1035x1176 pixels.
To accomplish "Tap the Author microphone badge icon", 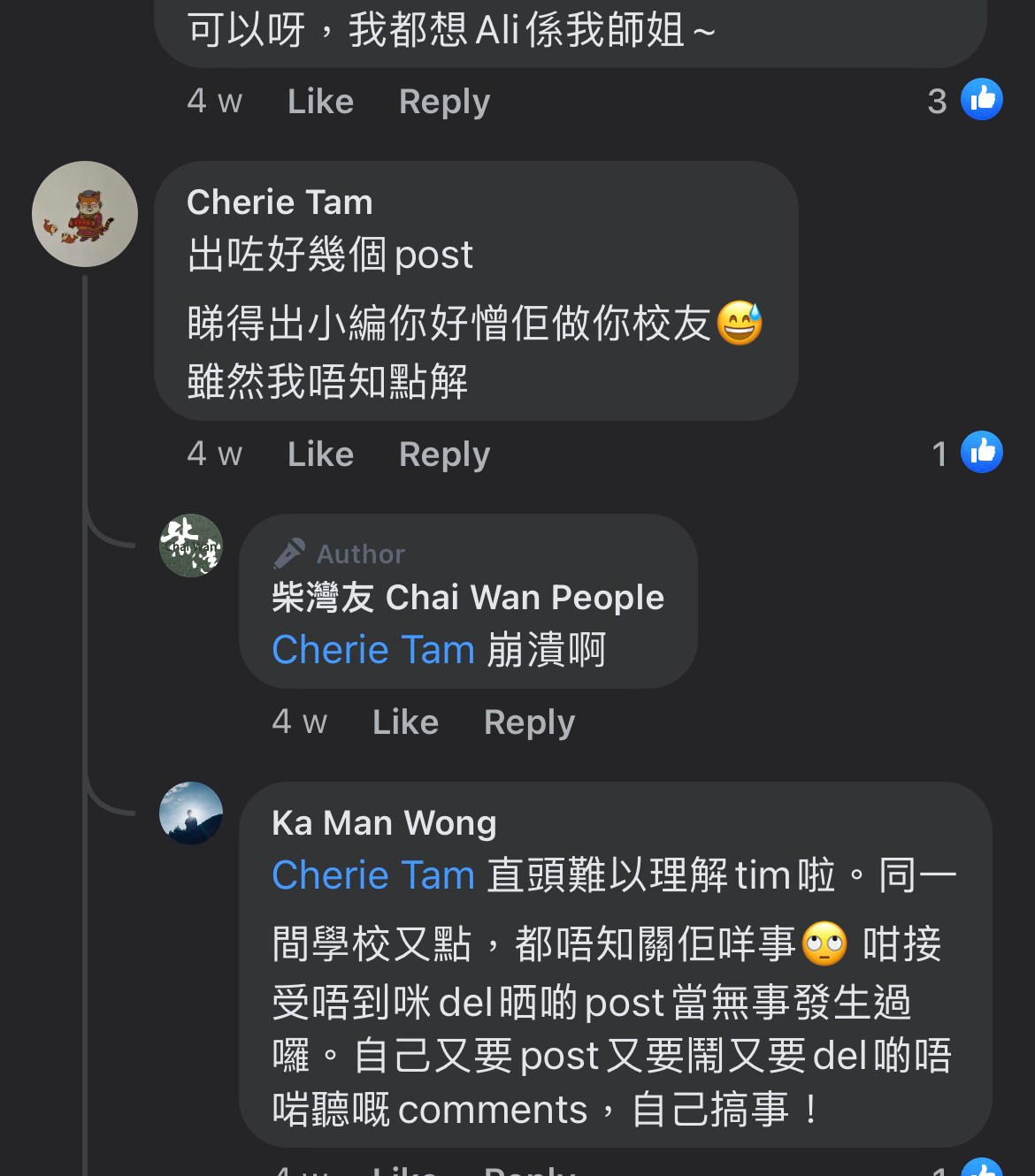I will point(289,554).
